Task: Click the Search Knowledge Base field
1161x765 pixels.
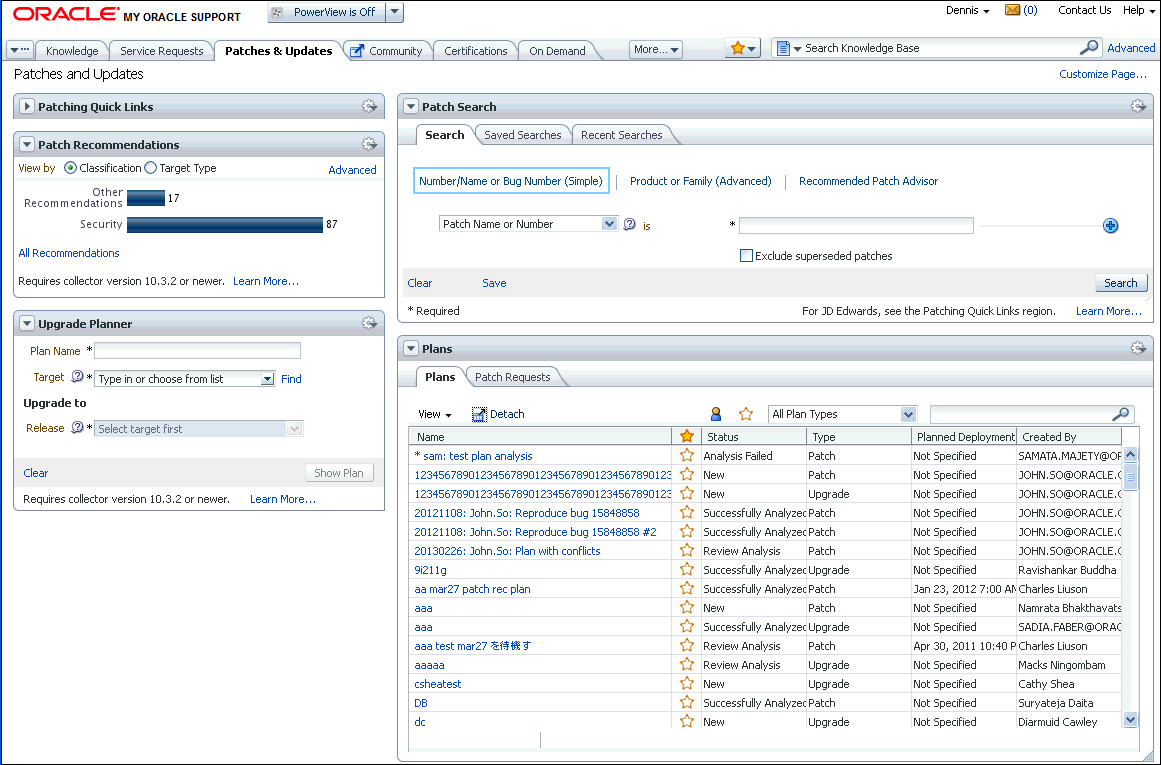Action: [x=939, y=48]
